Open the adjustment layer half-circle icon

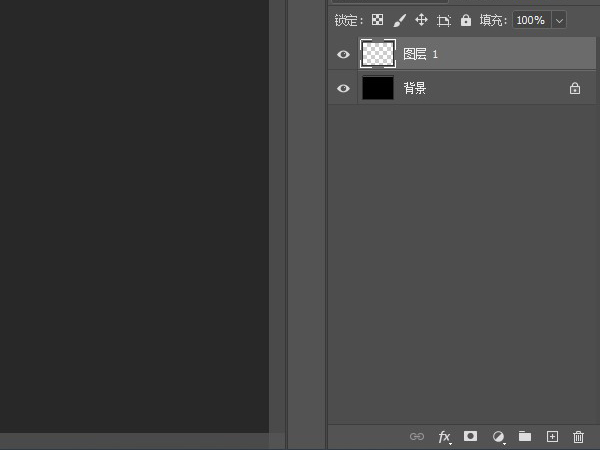click(498, 437)
